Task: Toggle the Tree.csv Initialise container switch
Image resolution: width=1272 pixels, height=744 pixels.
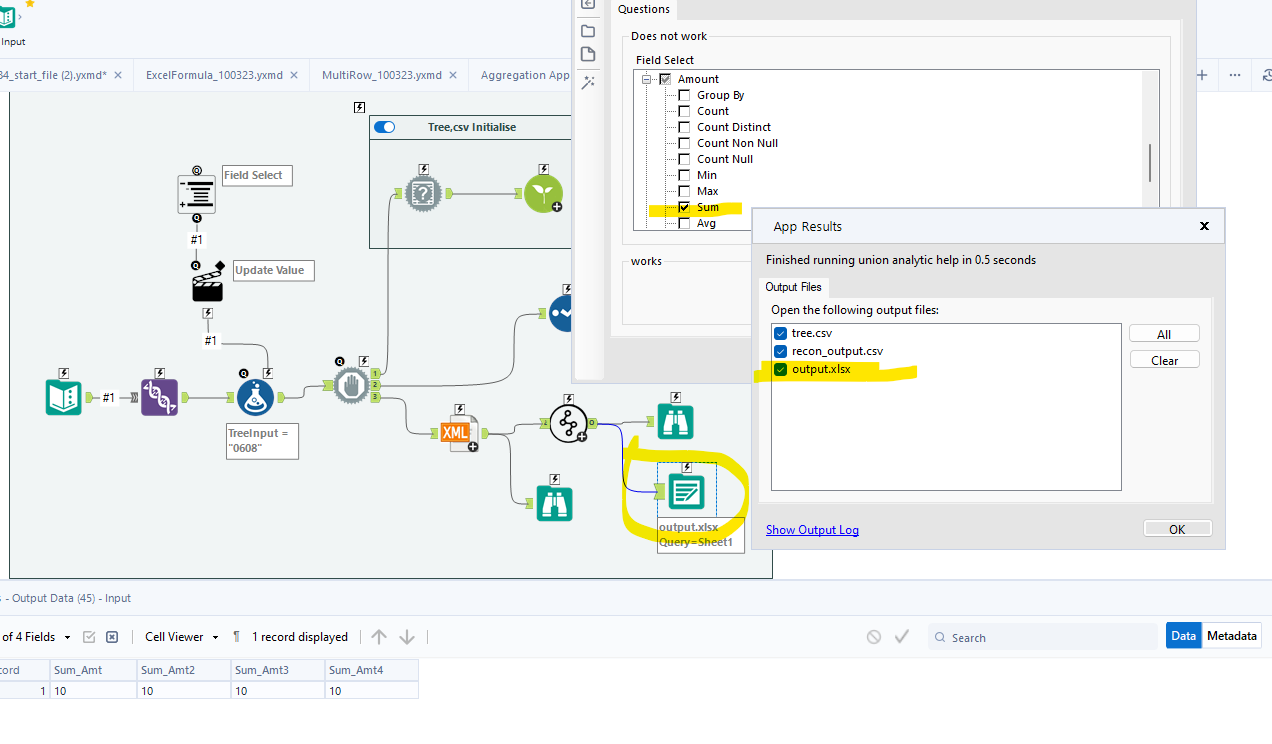Action: 384,127
